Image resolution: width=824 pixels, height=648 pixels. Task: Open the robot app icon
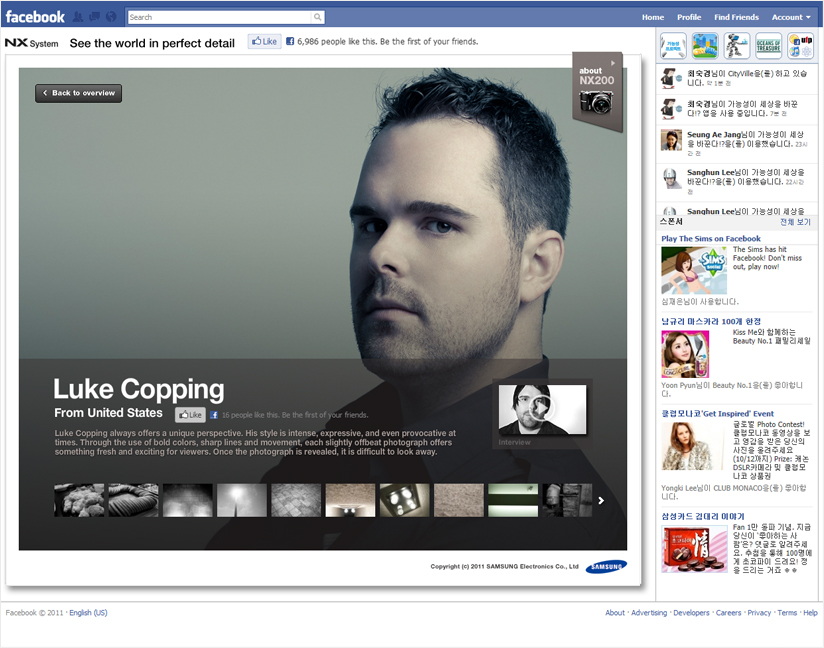pos(737,46)
